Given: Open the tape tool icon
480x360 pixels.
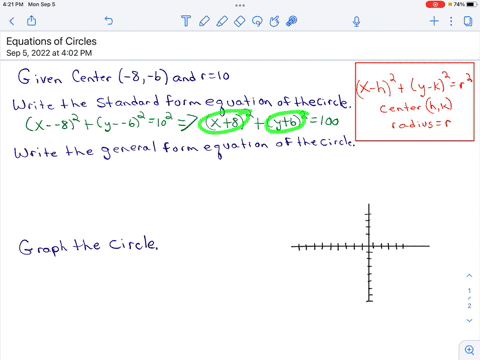Looking at the screenshot, I should click(x=292, y=21).
